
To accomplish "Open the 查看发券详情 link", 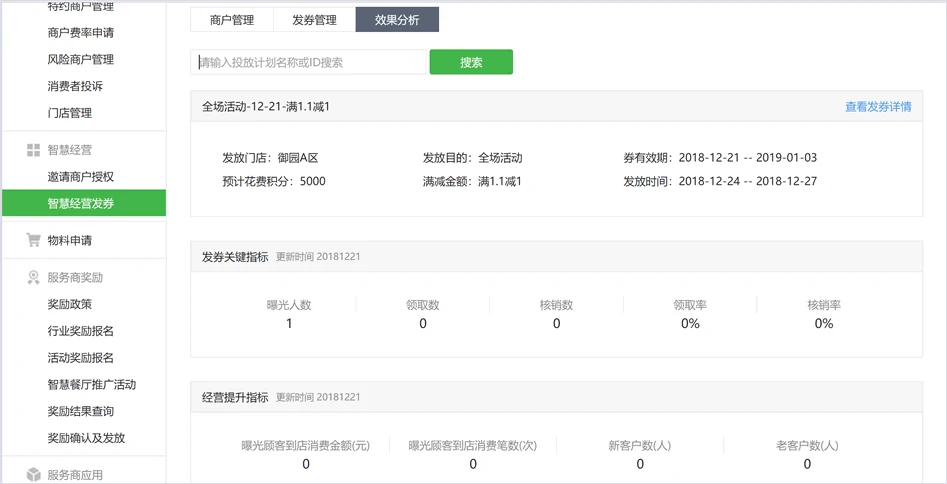I will coord(877,107).
